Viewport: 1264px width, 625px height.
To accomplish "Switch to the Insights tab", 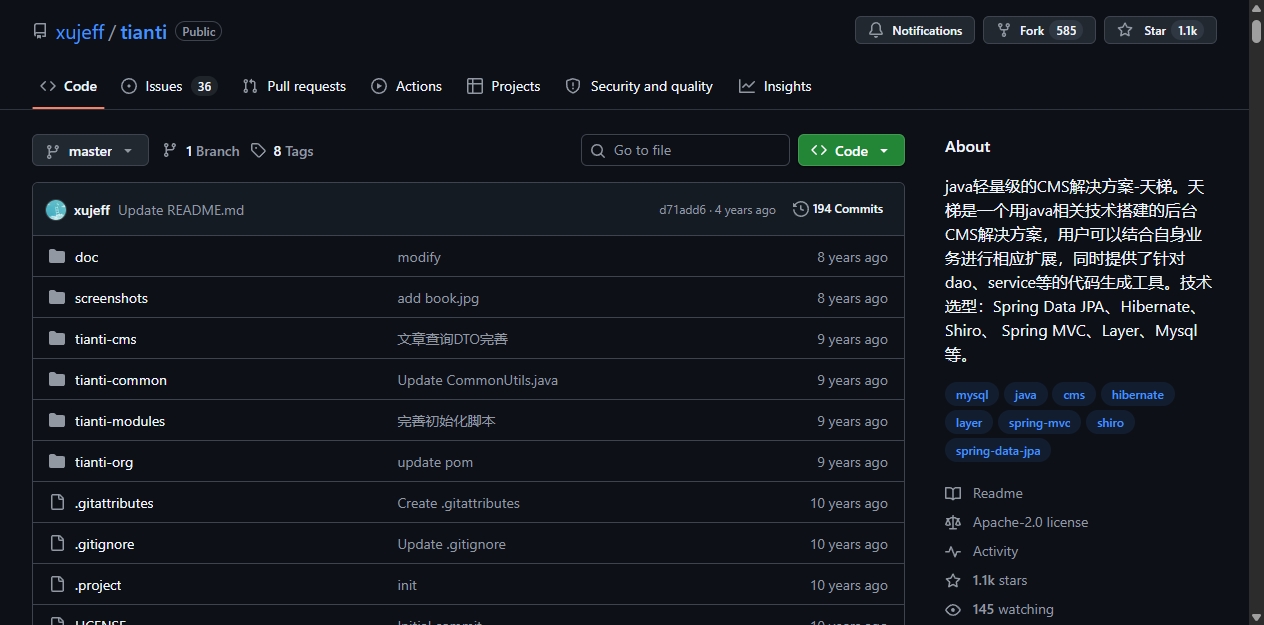I will (x=775, y=86).
